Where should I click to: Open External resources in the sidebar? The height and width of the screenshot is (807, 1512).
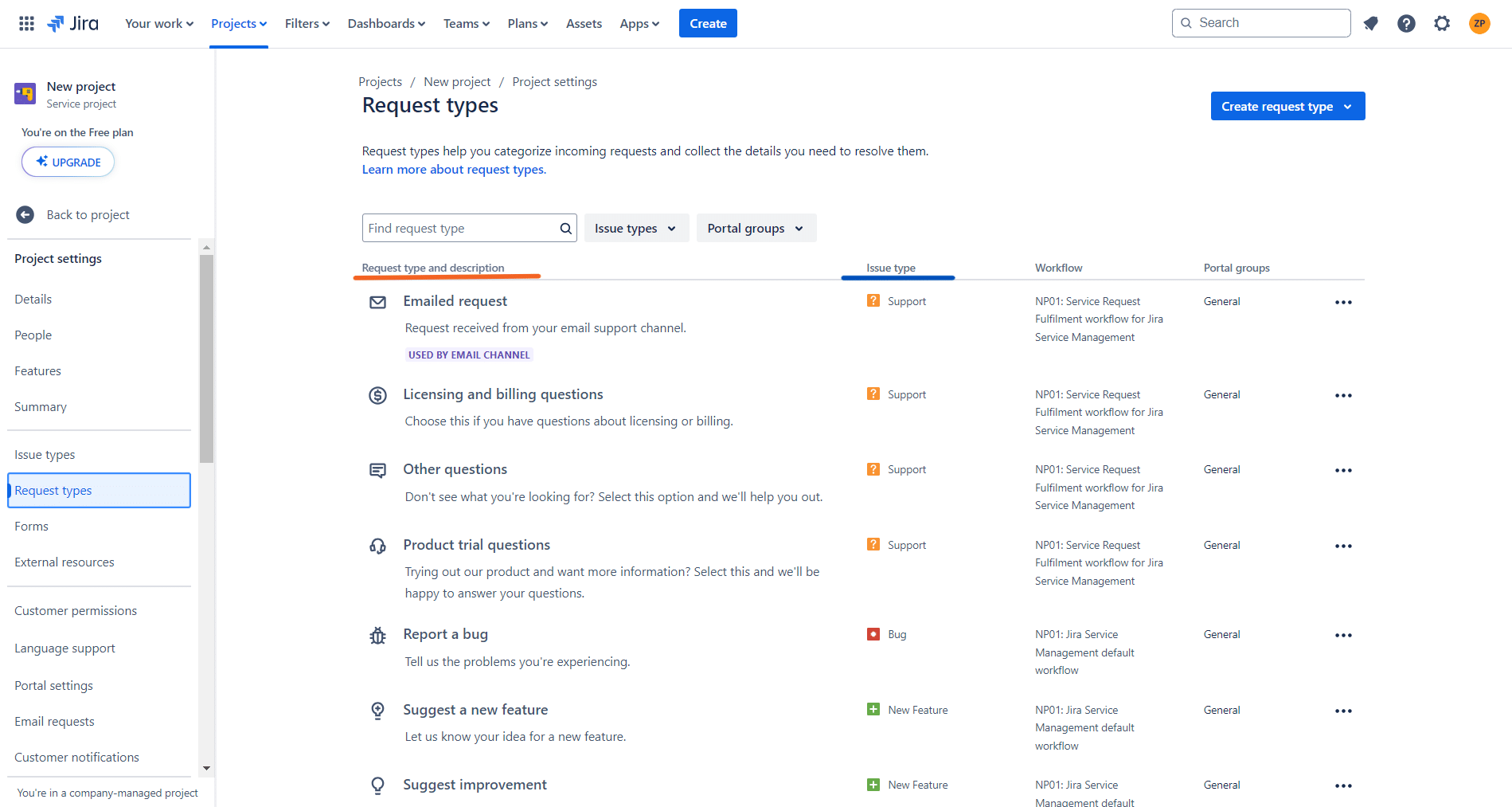(64, 562)
